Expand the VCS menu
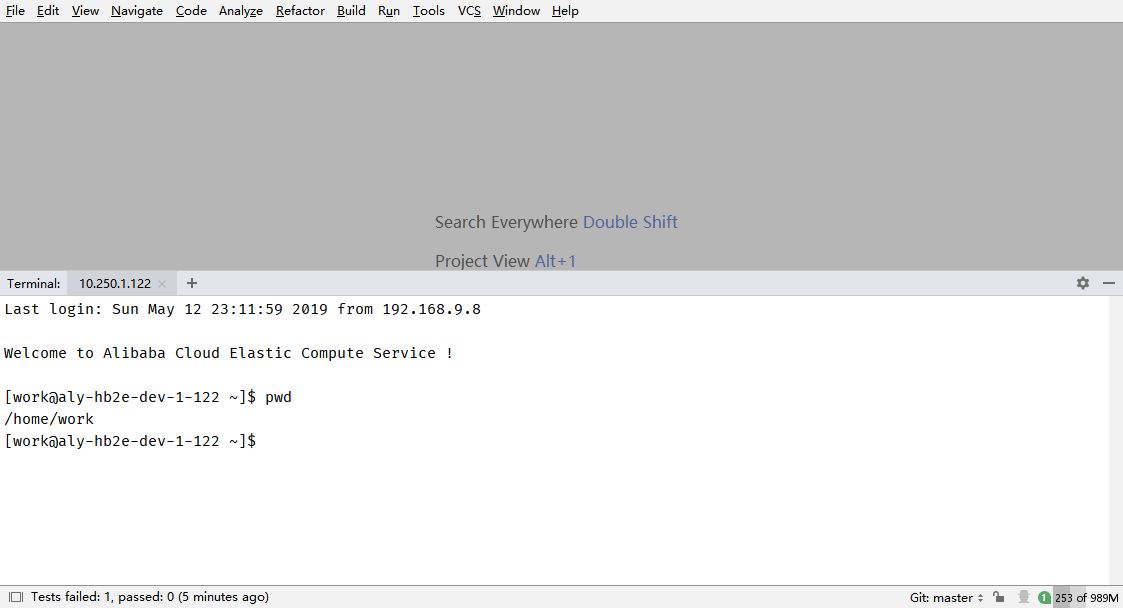Image resolution: width=1123 pixels, height=608 pixels. click(469, 11)
